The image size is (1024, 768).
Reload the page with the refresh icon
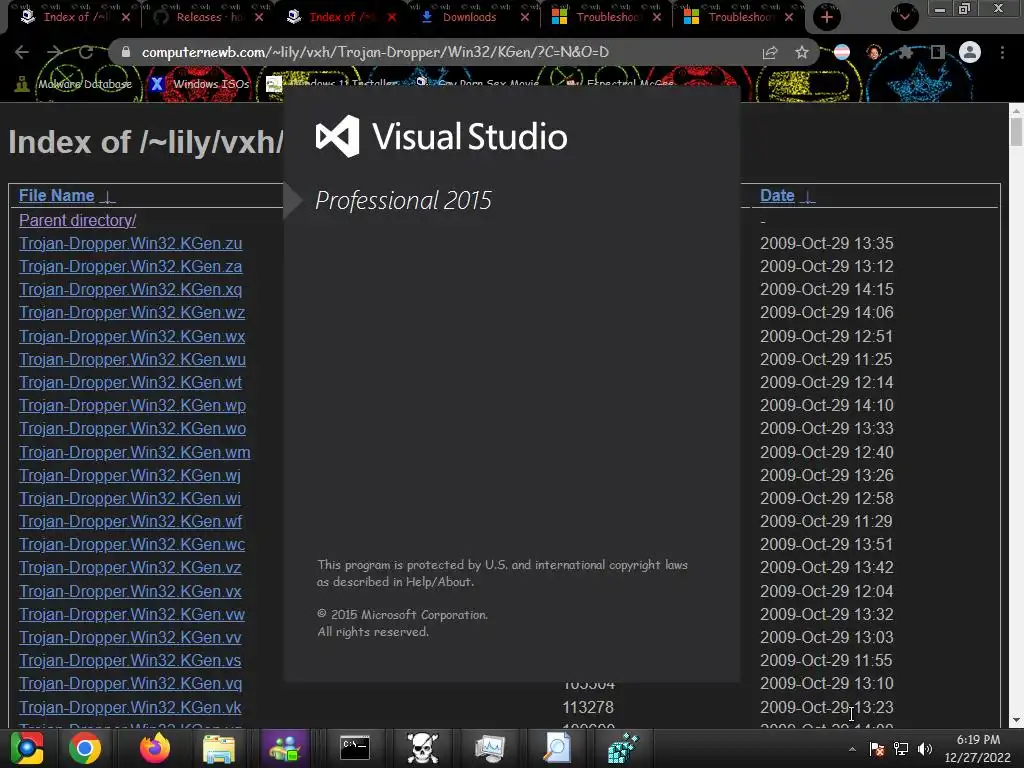(x=86, y=52)
